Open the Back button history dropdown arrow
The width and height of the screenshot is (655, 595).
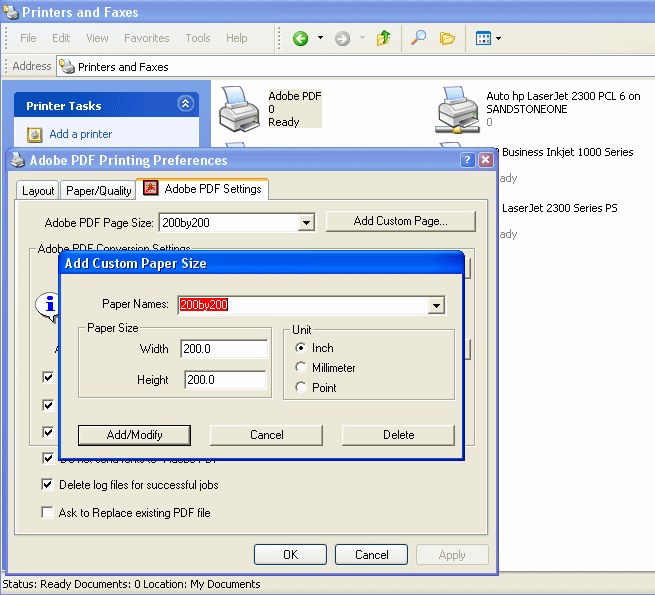tap(320, 38)
